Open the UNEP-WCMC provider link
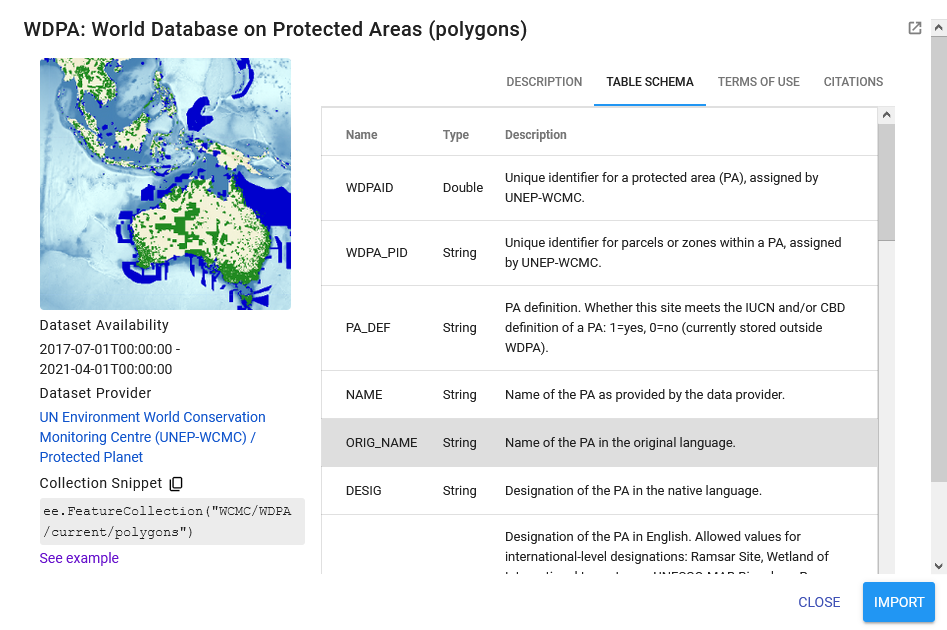Viewport: 947px width, 630px height. (x=152, y=437)
